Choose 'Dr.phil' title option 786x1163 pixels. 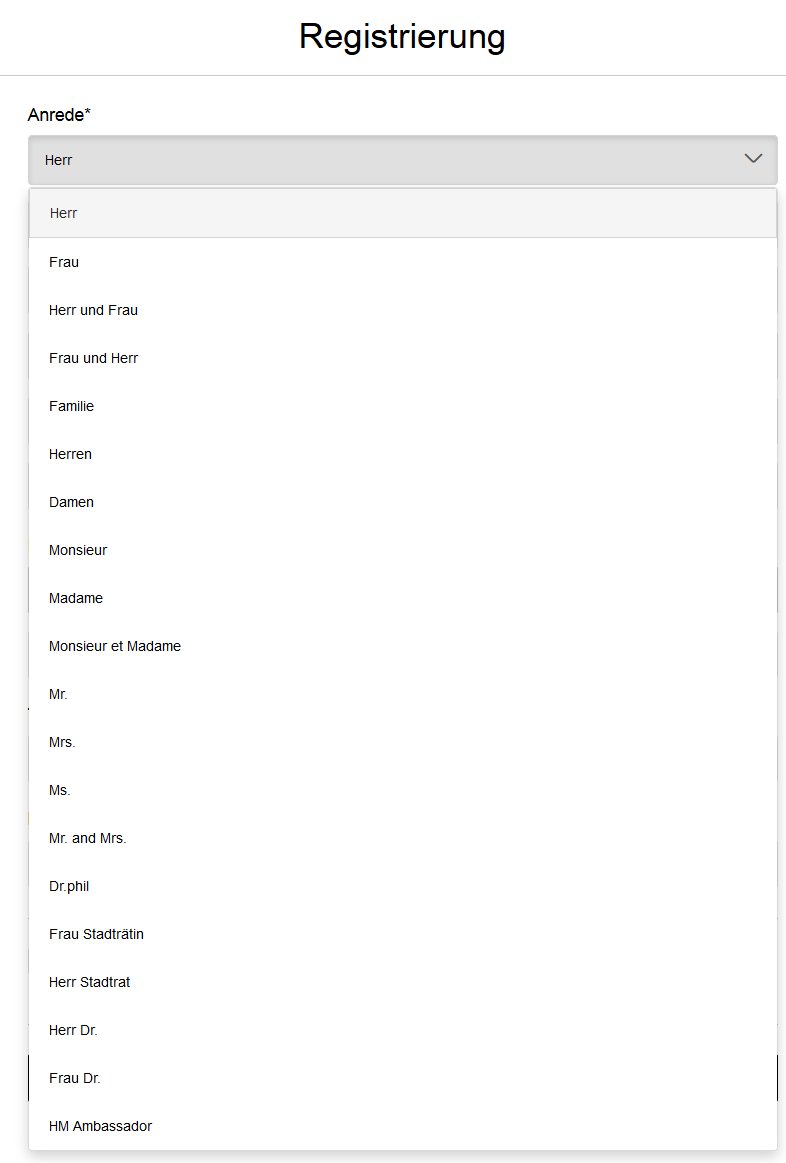point(403,886)
